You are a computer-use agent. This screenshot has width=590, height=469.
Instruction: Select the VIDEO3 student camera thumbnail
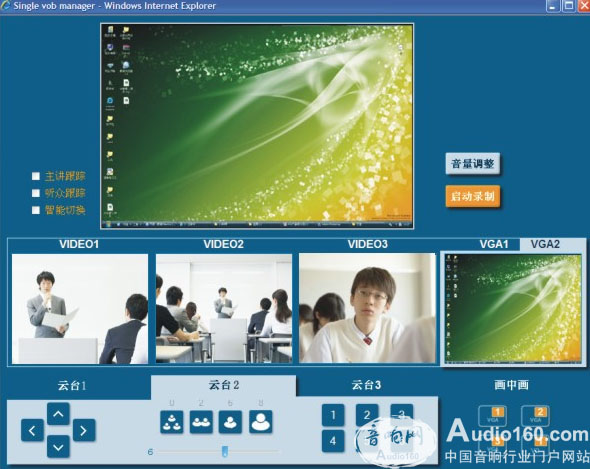pyautogui.click(x=367, y=309)
